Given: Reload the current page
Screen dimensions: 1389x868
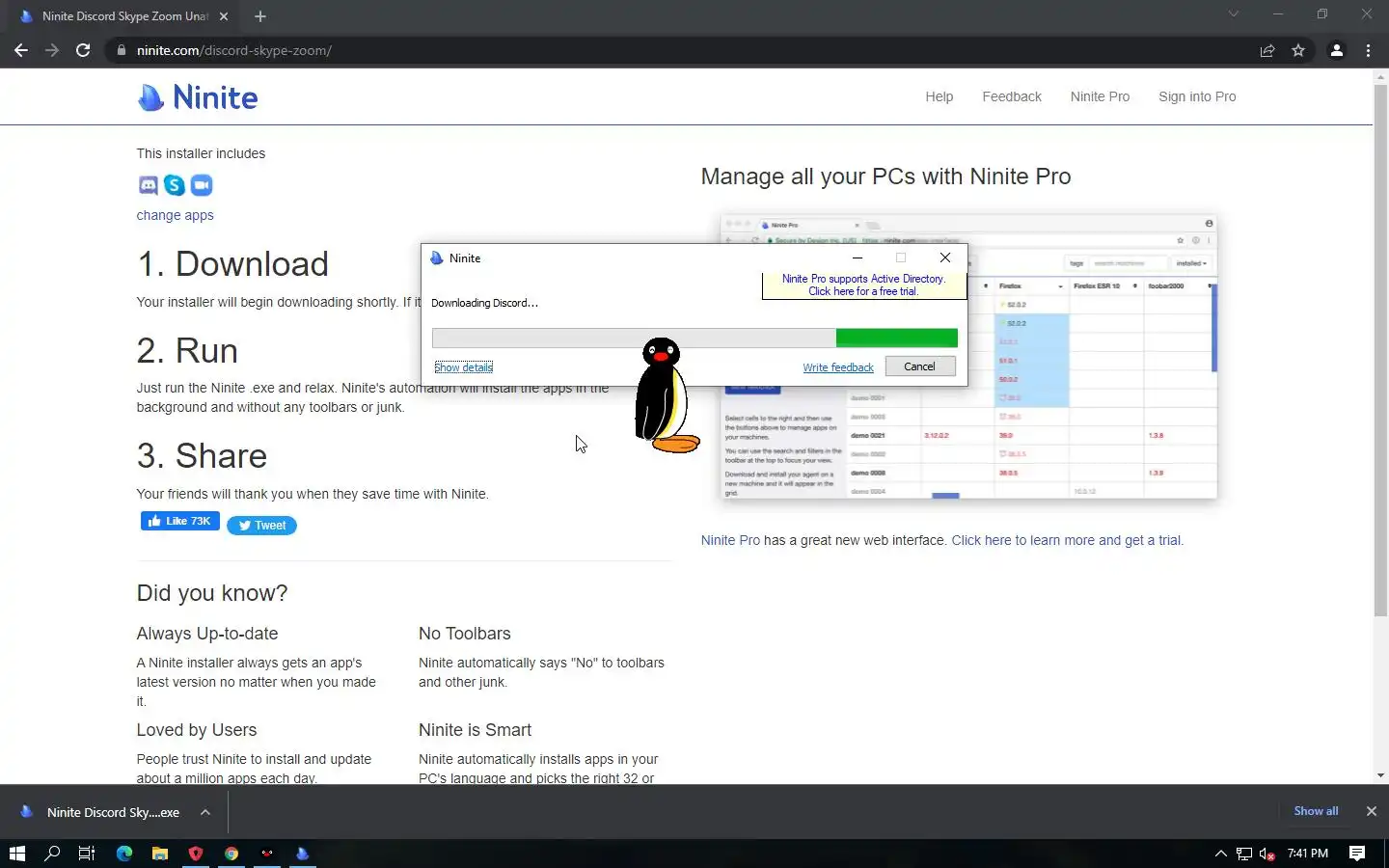Looking at the screenshot, I should click(83, 50).
